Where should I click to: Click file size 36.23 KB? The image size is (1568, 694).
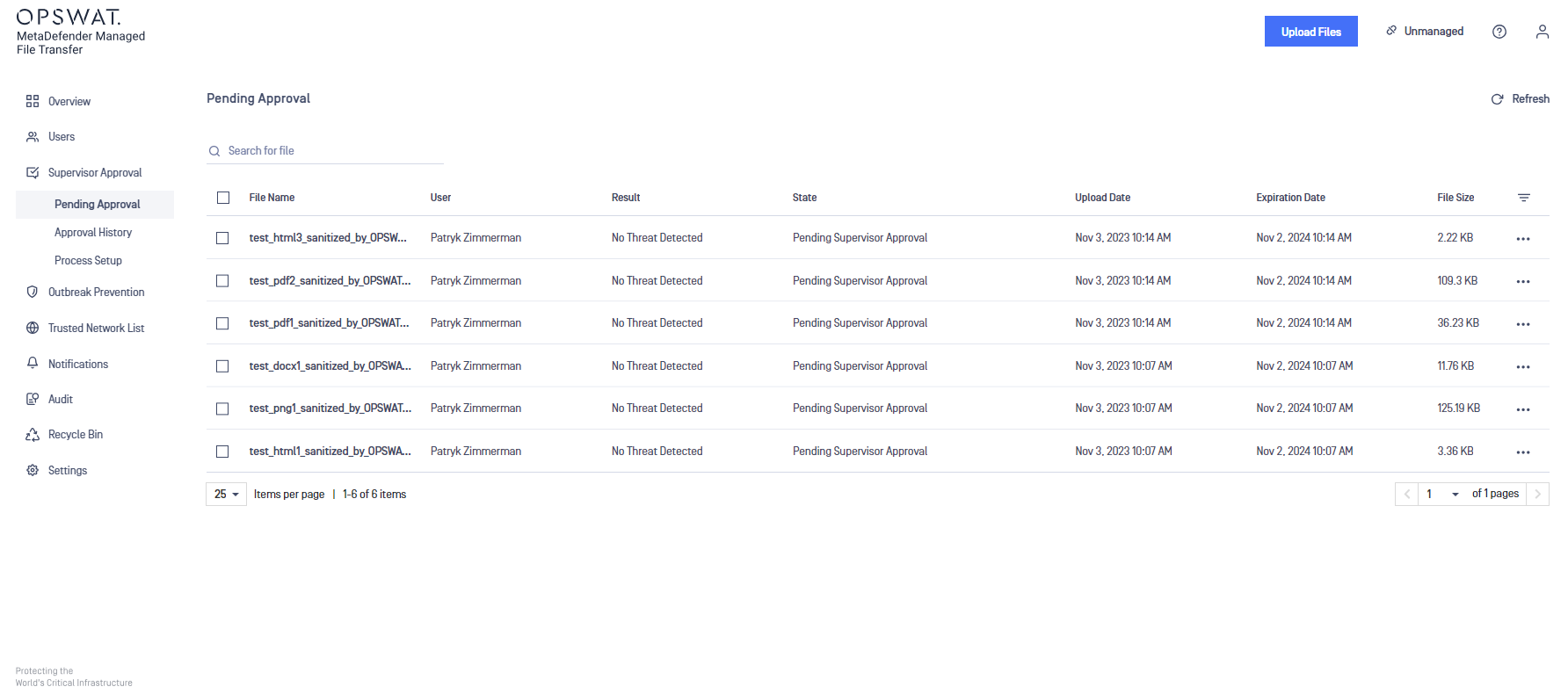(1458, 323)
